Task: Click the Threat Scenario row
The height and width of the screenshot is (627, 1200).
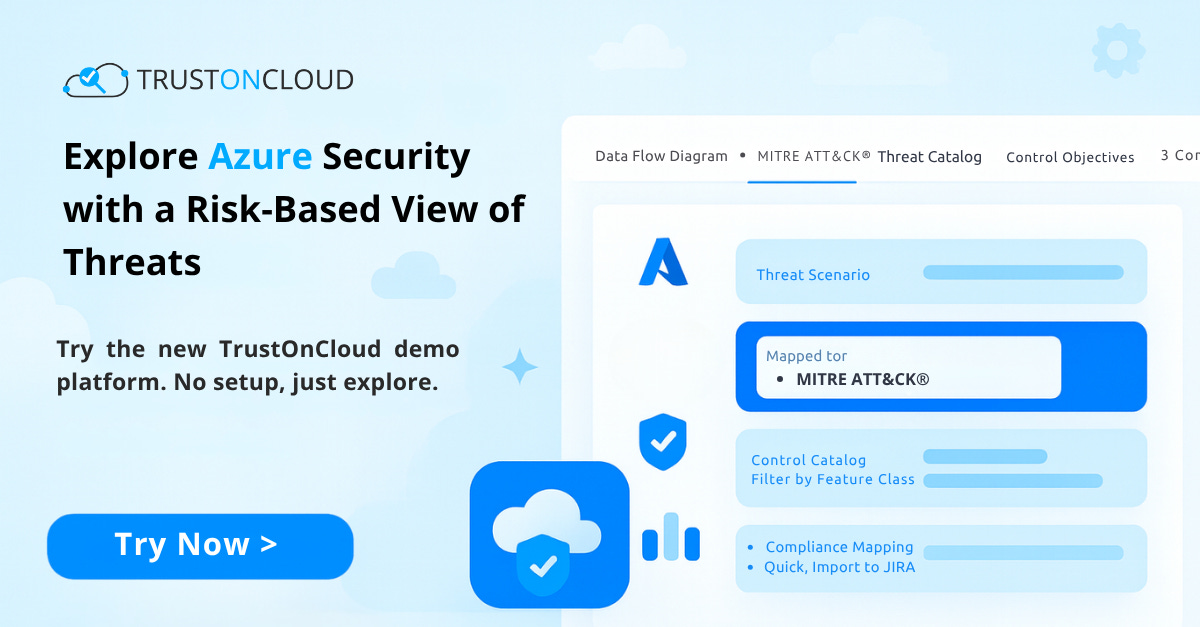Action: tap(941, 272)
